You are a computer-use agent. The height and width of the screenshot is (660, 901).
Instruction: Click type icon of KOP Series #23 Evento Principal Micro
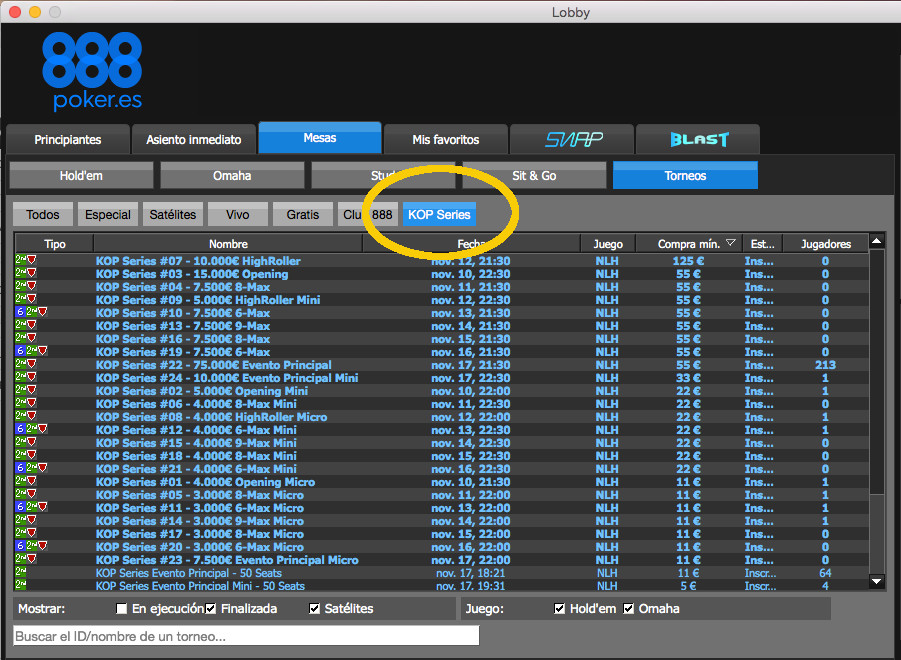point(26,559)
